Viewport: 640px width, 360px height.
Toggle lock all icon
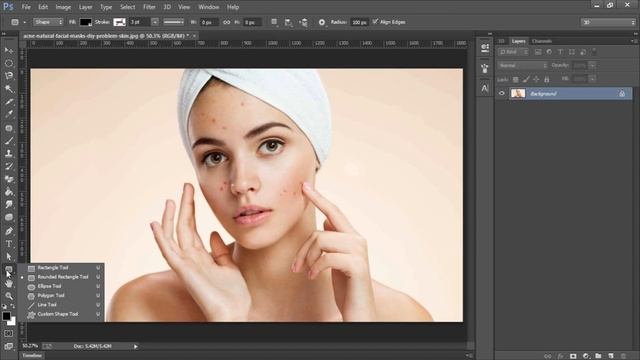coord(547,79)
